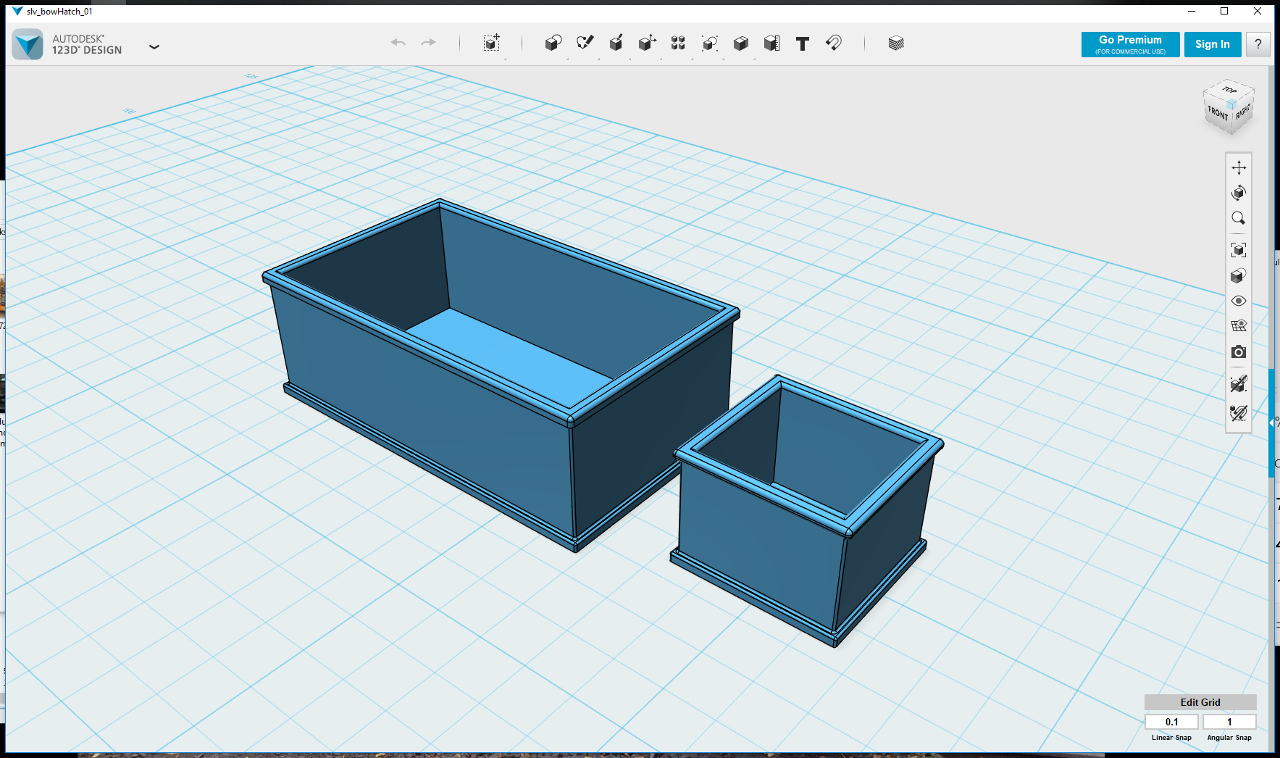The height and width of the screenshot is (758, 1280).
Task: Redo the action with the right arrow
Action: pos(429,43)
